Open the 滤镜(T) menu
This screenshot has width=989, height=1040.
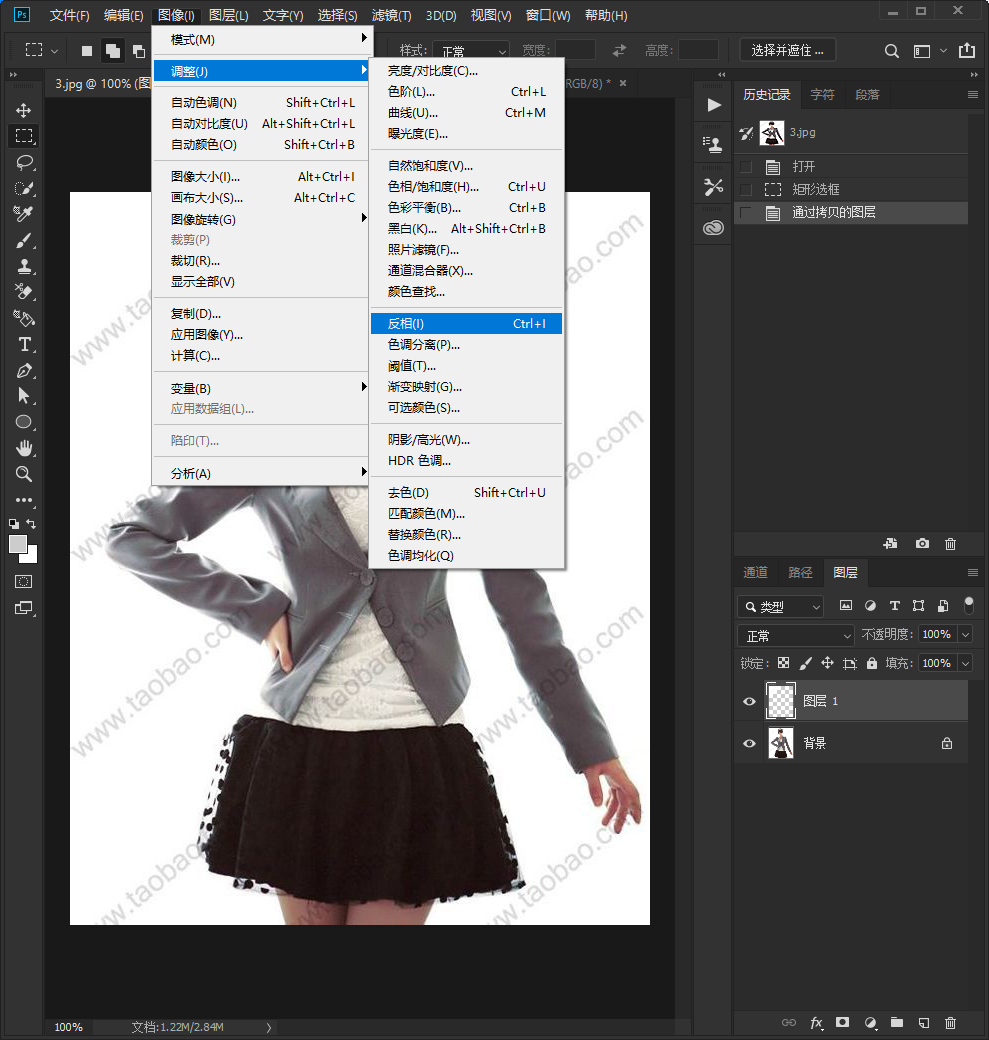[x=391, y=15]
